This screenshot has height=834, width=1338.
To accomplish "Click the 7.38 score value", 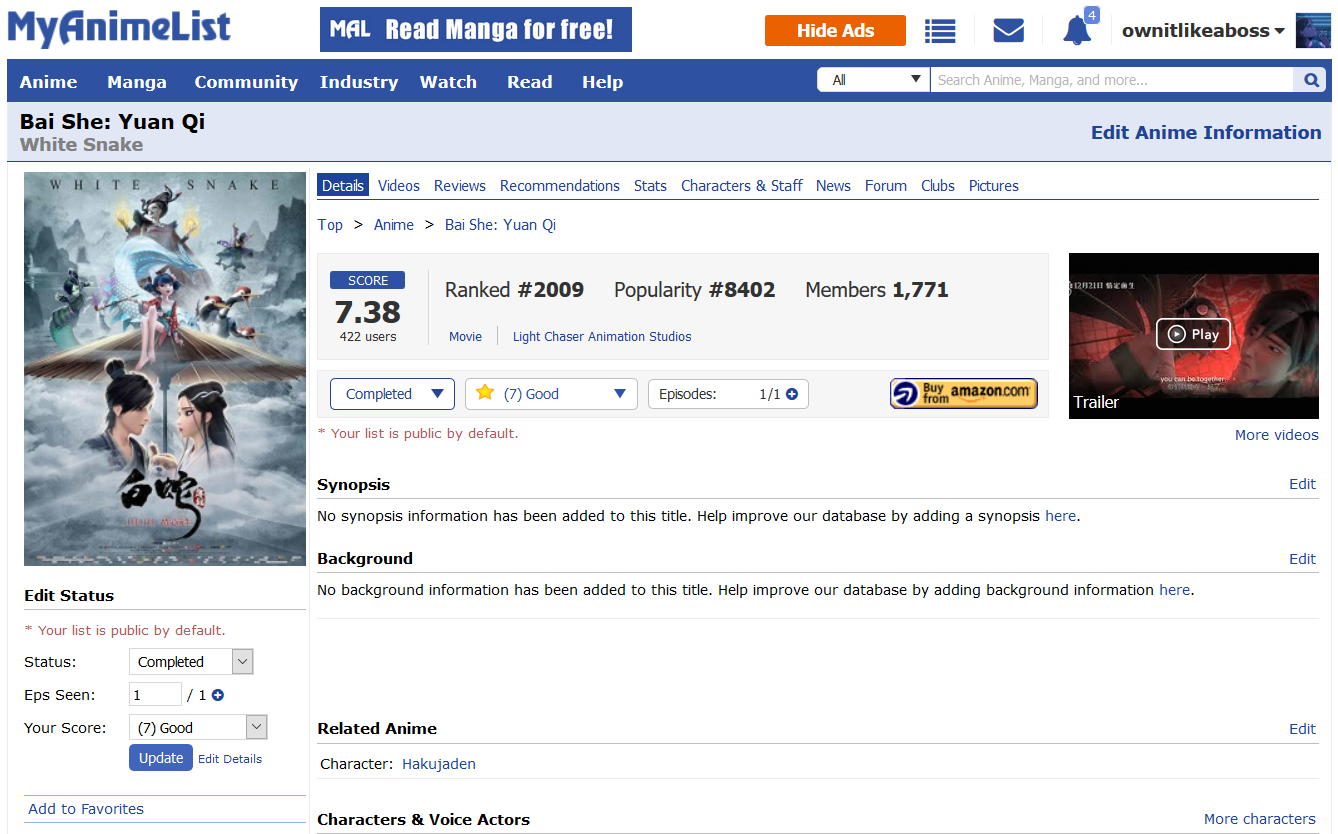I will pos(367,312).
